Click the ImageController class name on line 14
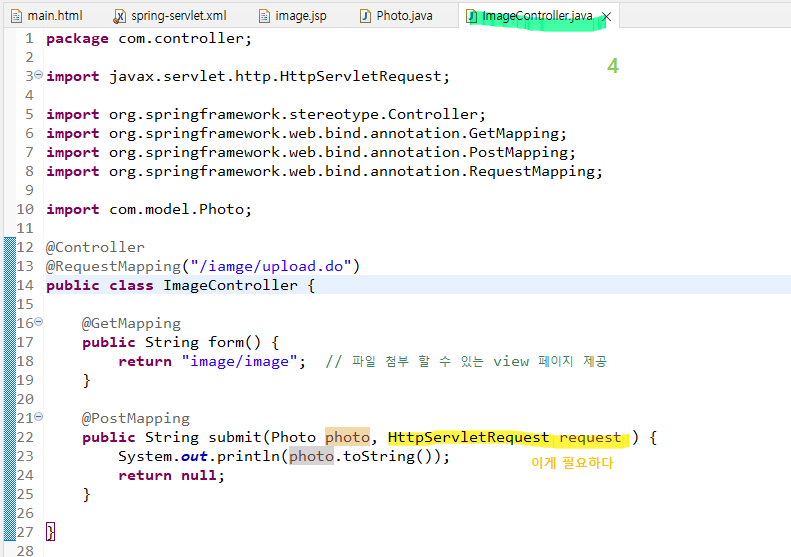791x557 pixels. [230, 286]
